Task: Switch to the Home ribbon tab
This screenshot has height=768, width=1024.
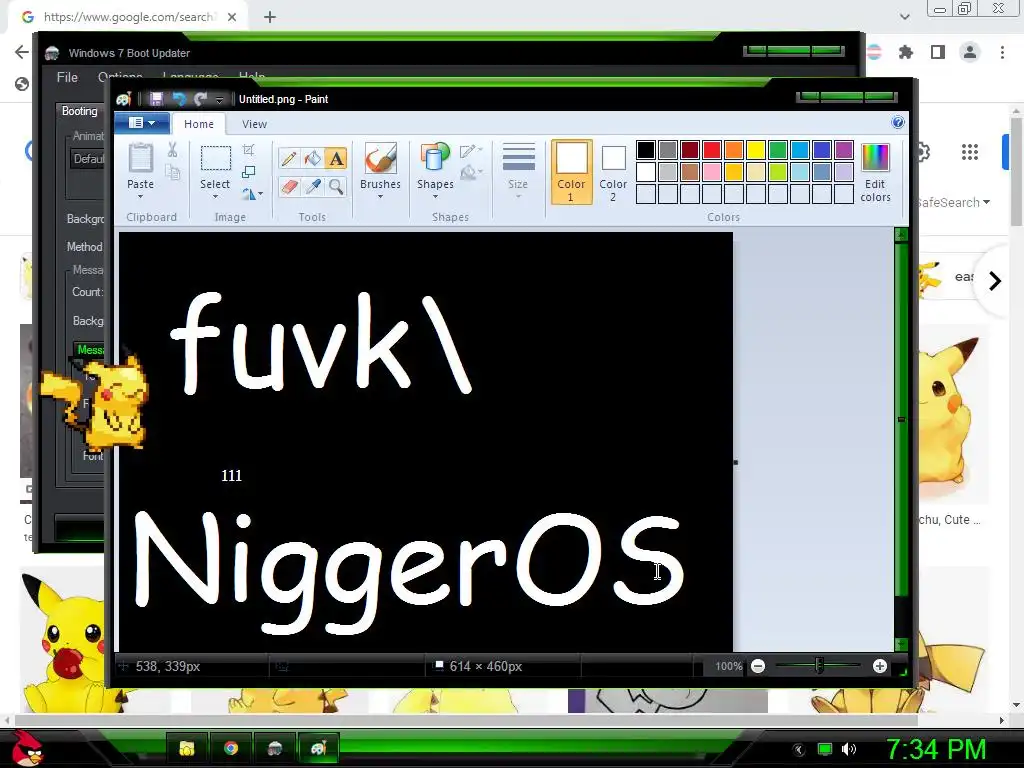Action: [x=199, y=124]
